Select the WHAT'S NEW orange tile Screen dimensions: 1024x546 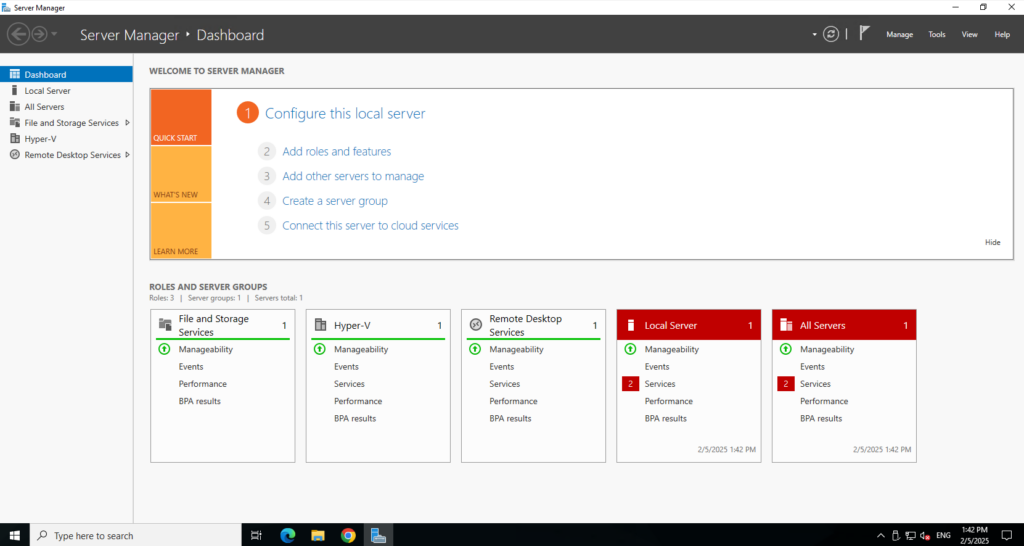point(181,174)
